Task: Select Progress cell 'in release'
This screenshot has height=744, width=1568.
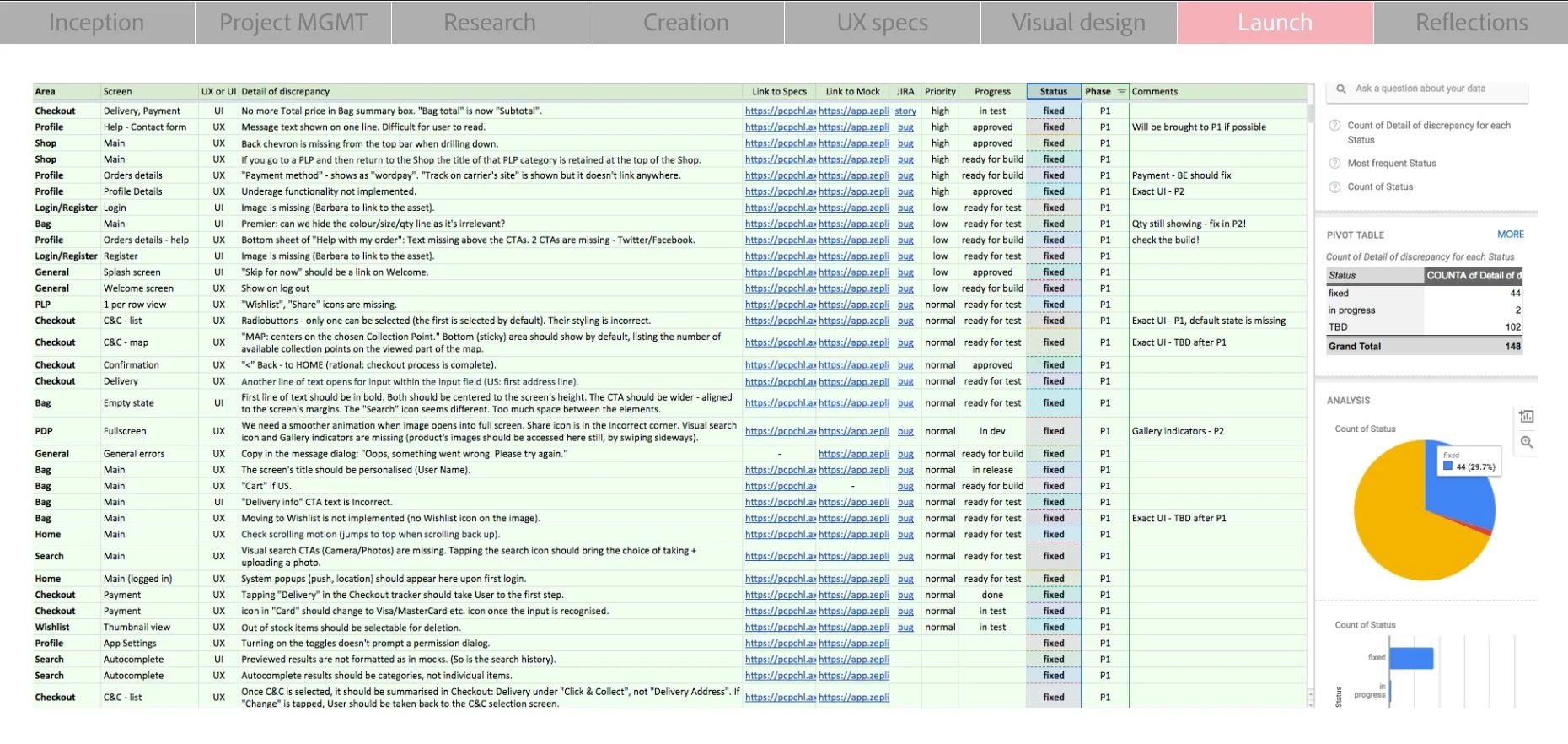Action: point(992,470)
